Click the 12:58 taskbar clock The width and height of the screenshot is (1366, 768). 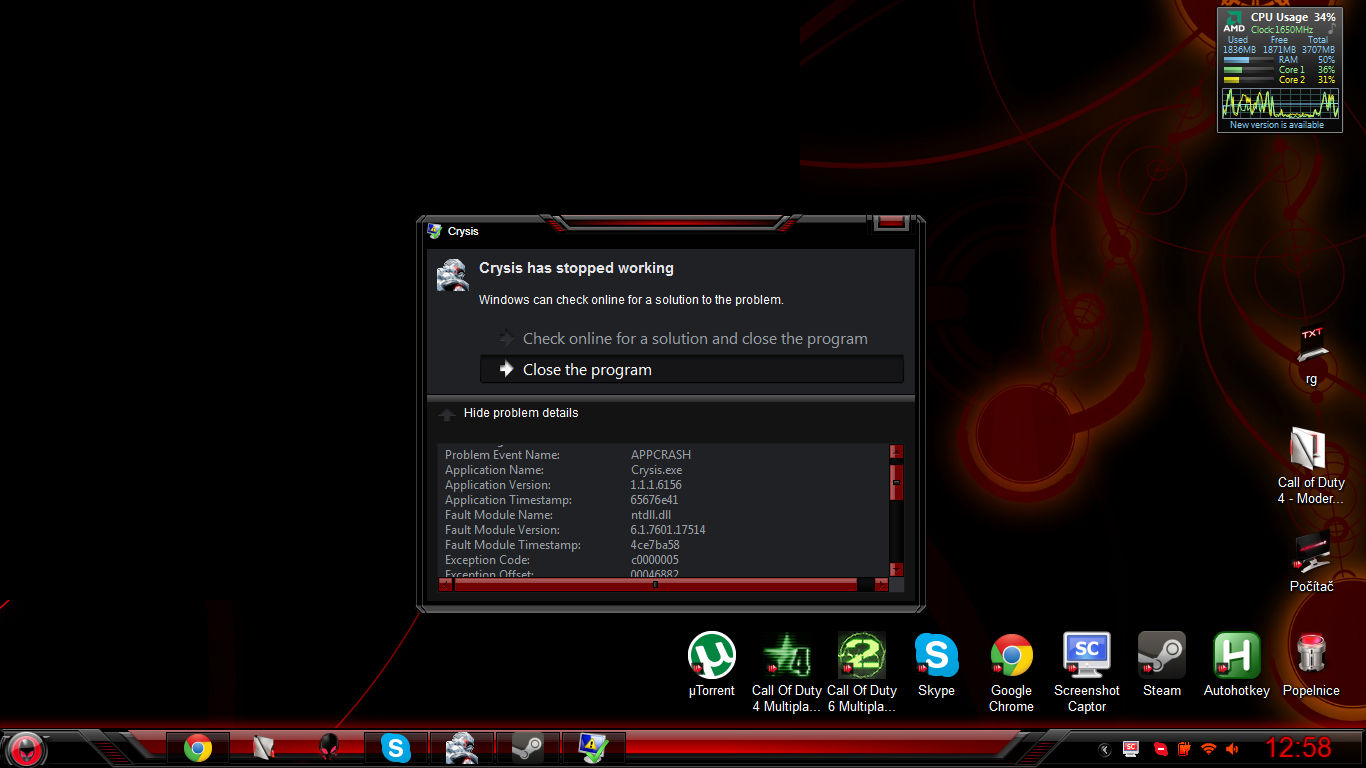tap(1299, 748)
